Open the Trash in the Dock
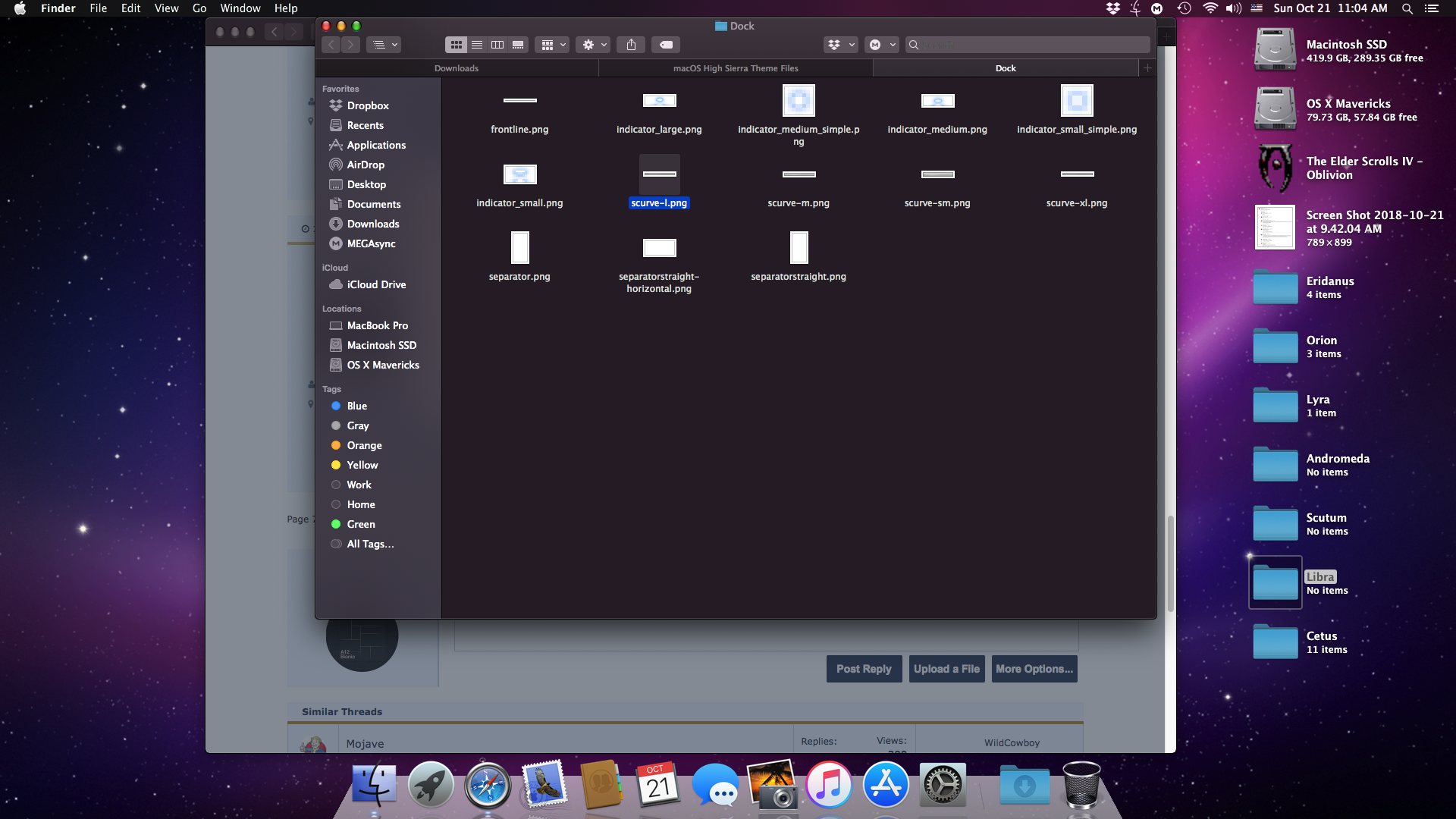This screenshot has width=1456, height=819. (1081, 785)
